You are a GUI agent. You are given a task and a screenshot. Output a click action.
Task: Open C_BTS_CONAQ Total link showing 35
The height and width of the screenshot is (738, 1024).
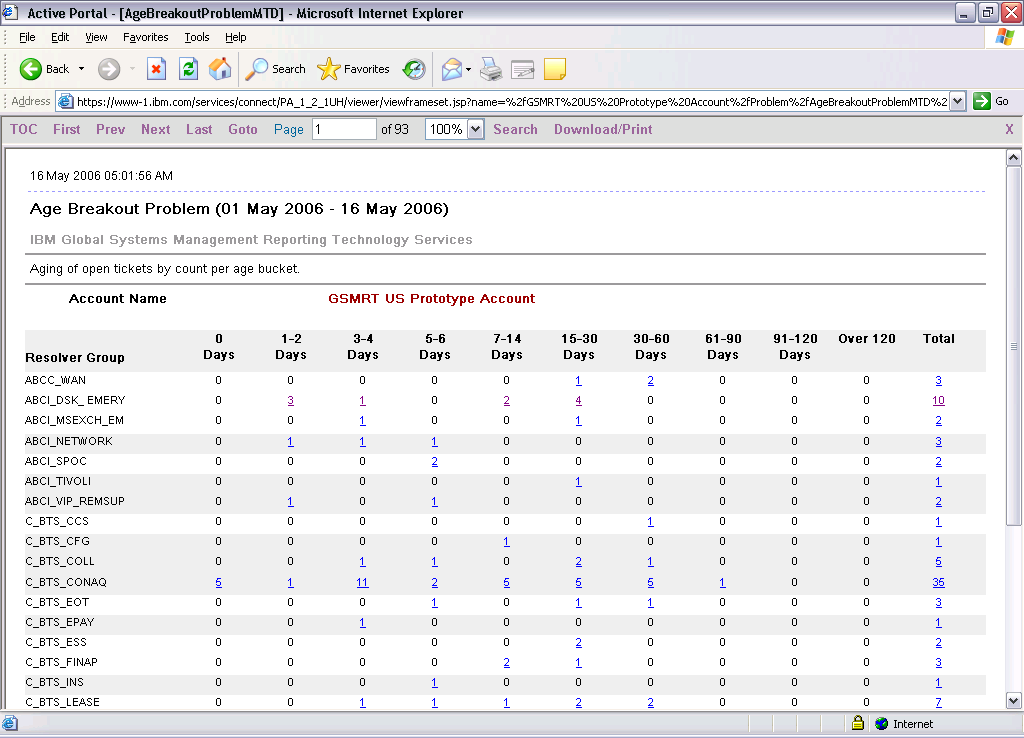(x=938, y=583)
